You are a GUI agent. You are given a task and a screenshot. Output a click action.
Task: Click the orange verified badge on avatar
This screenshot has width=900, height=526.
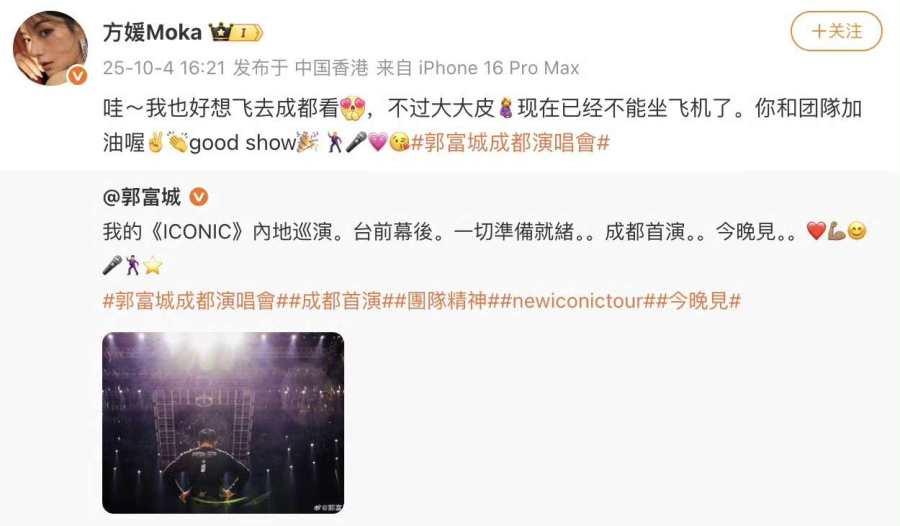click(77, 75)
